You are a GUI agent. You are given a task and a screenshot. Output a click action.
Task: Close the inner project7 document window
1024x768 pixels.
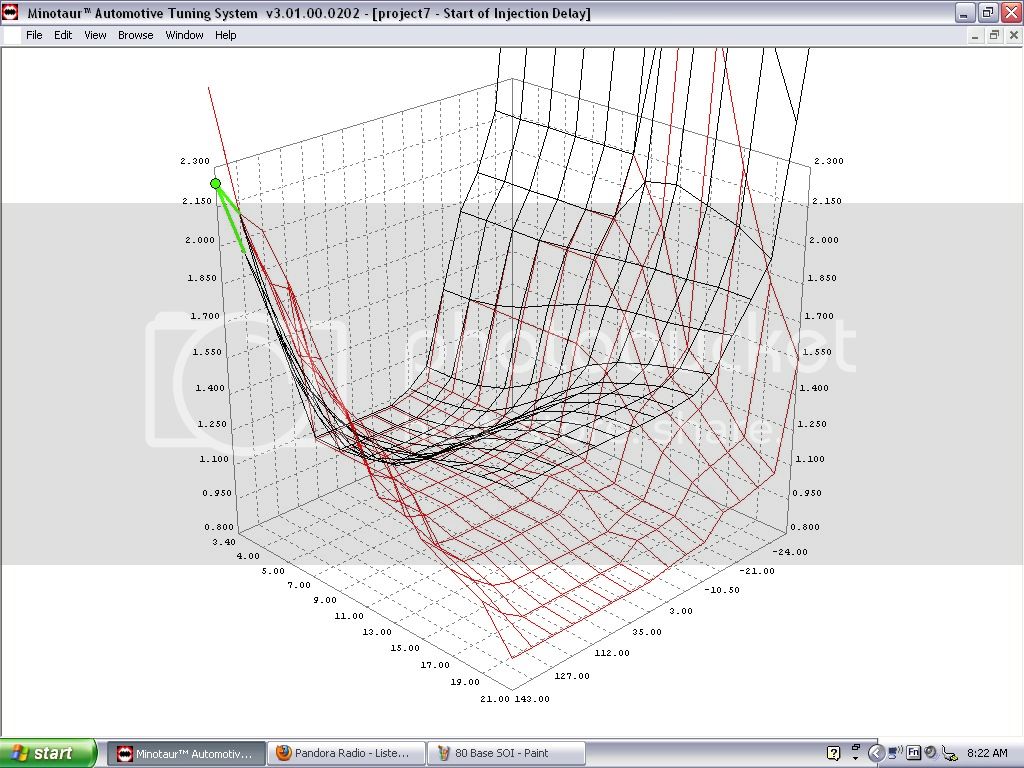pyautogui.click(x=1014, y=35)
